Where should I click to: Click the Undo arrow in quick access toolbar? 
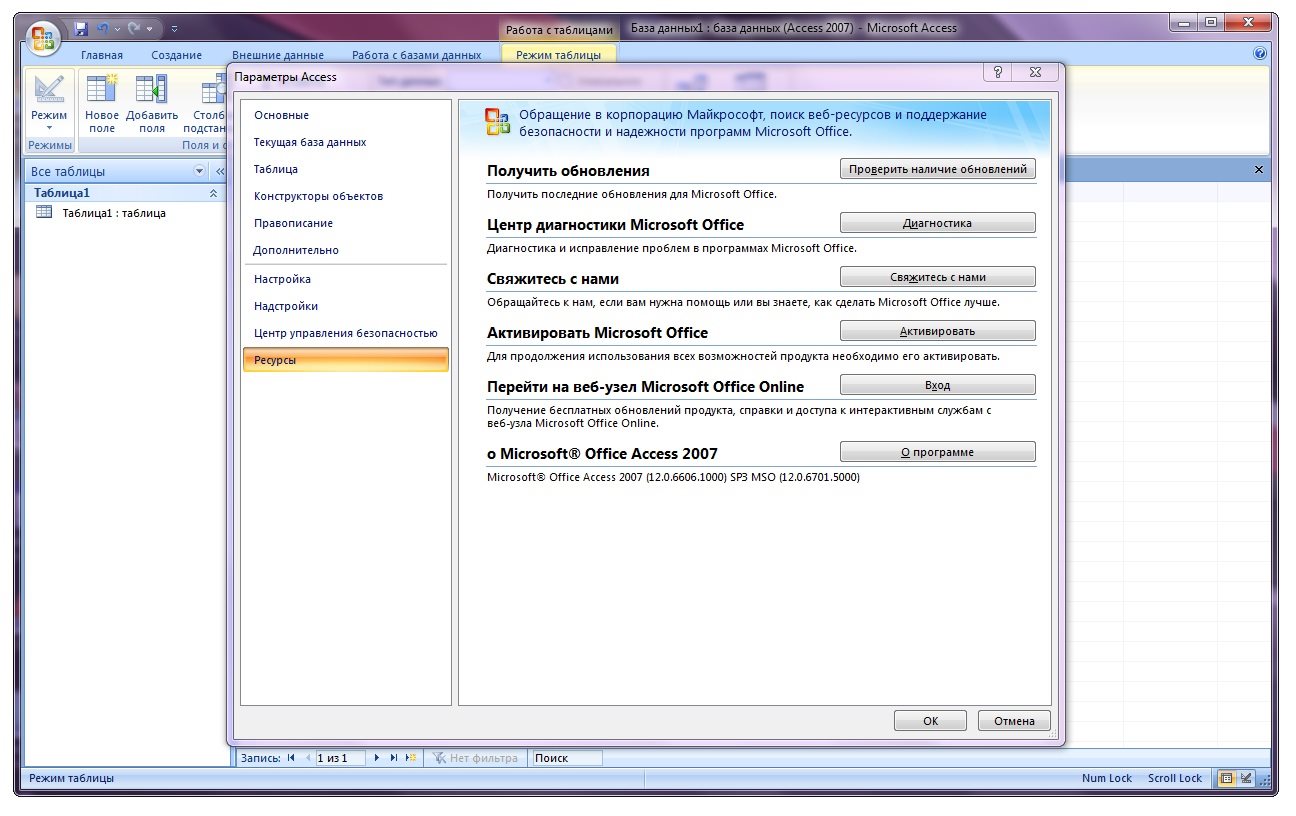pyautogui.click(x=102, y=28)
